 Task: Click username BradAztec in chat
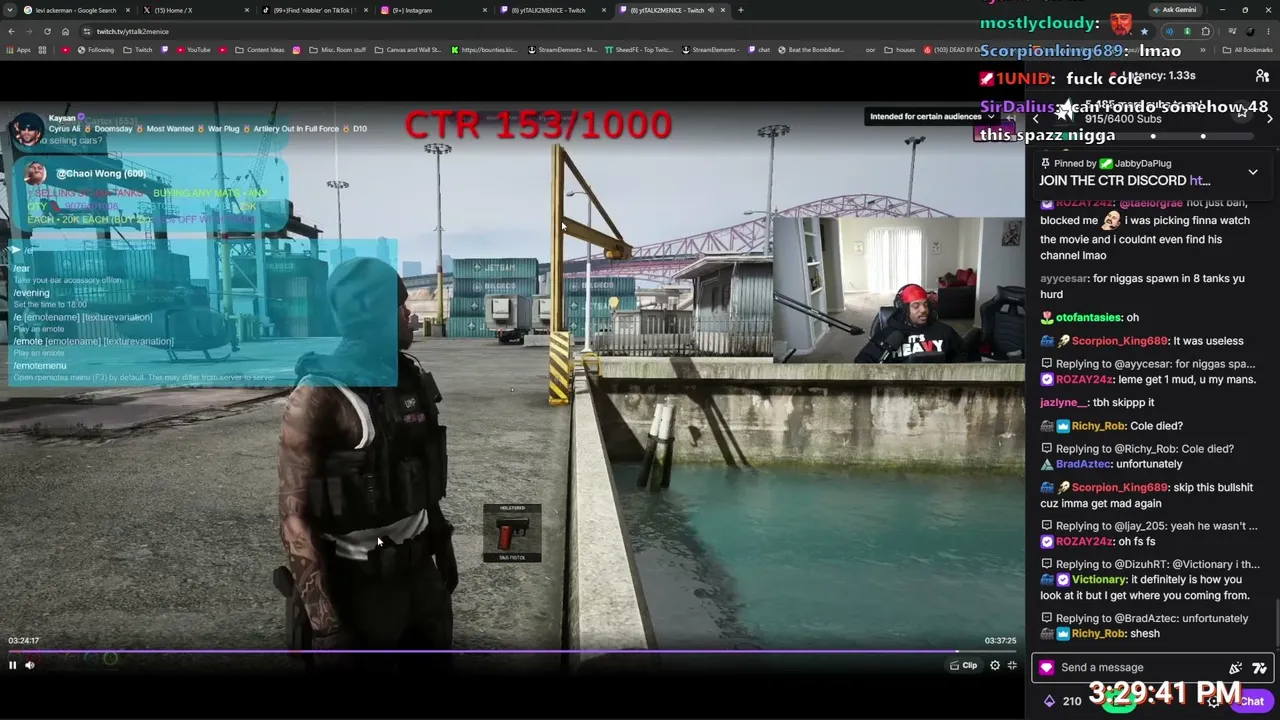click(x=1085, y=464)
